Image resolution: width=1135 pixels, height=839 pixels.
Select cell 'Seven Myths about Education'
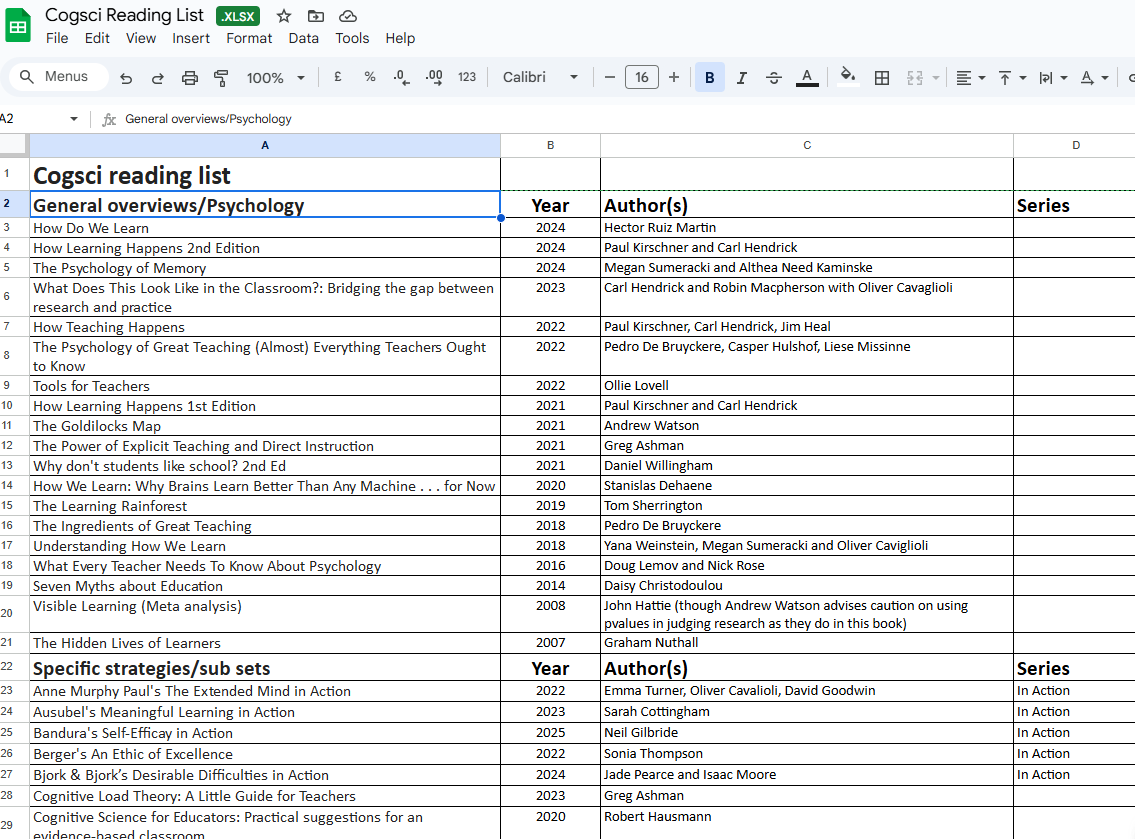[x=265, y=586]
